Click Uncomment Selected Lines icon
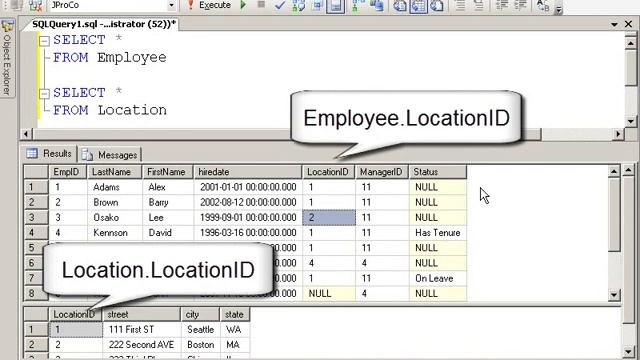Viewport: 640px width, 360px height. 478,6
